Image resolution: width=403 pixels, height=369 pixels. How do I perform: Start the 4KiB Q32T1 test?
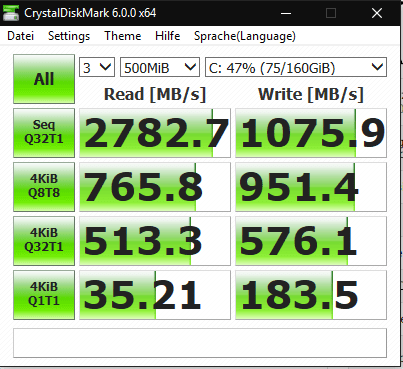[44, 241]
